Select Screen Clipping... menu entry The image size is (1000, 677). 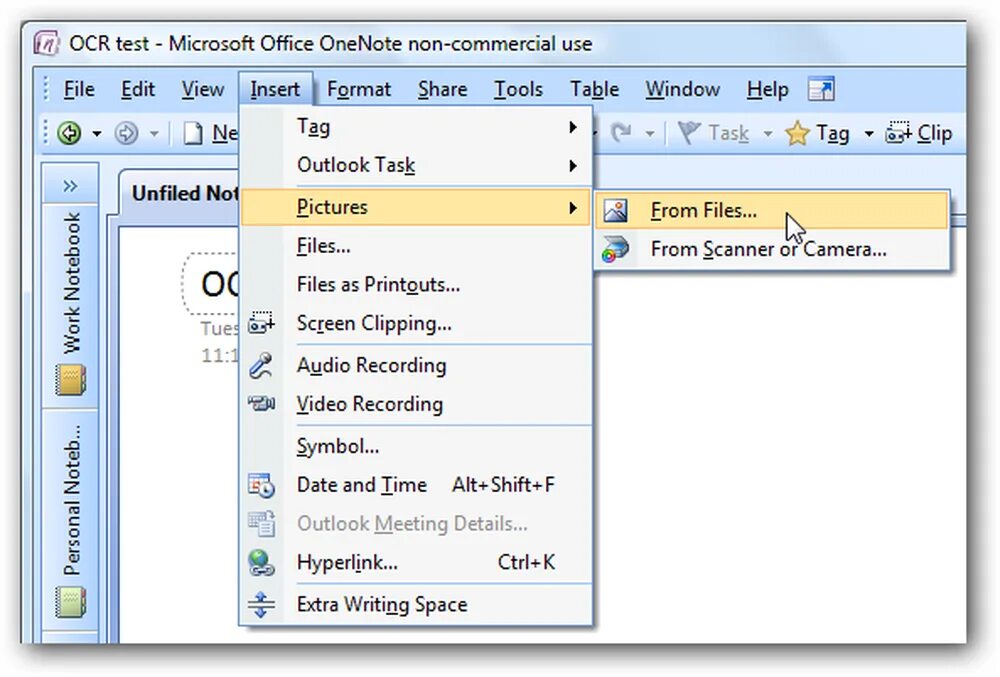pos(416,323)
